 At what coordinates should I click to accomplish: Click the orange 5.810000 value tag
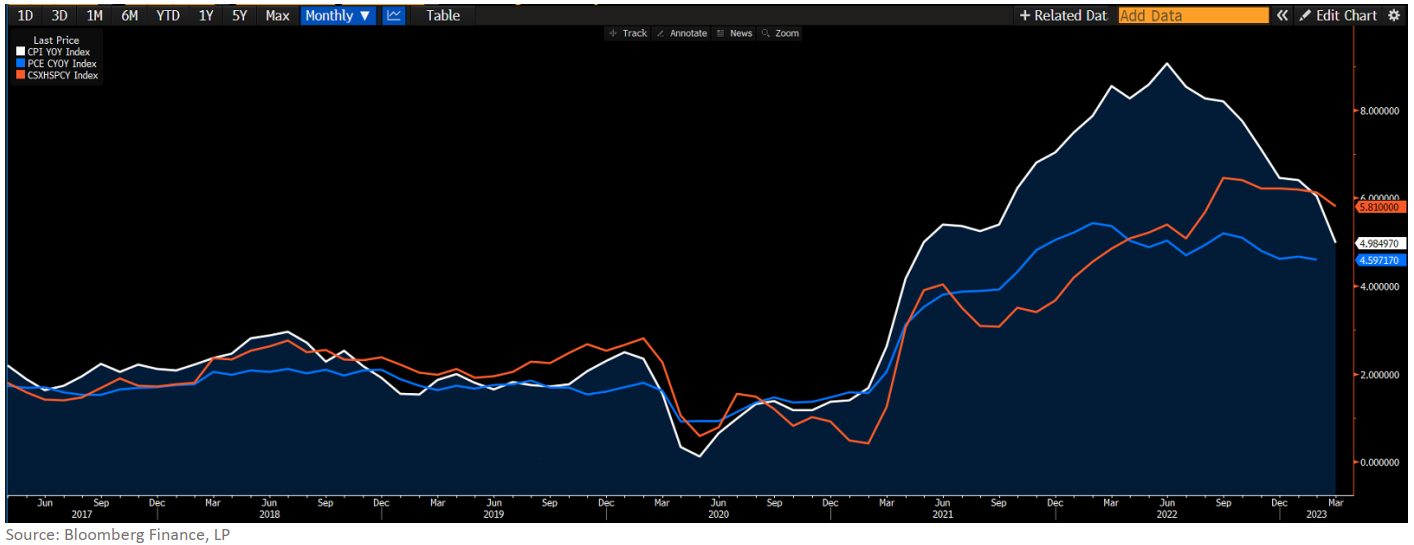coord(1382,207)
